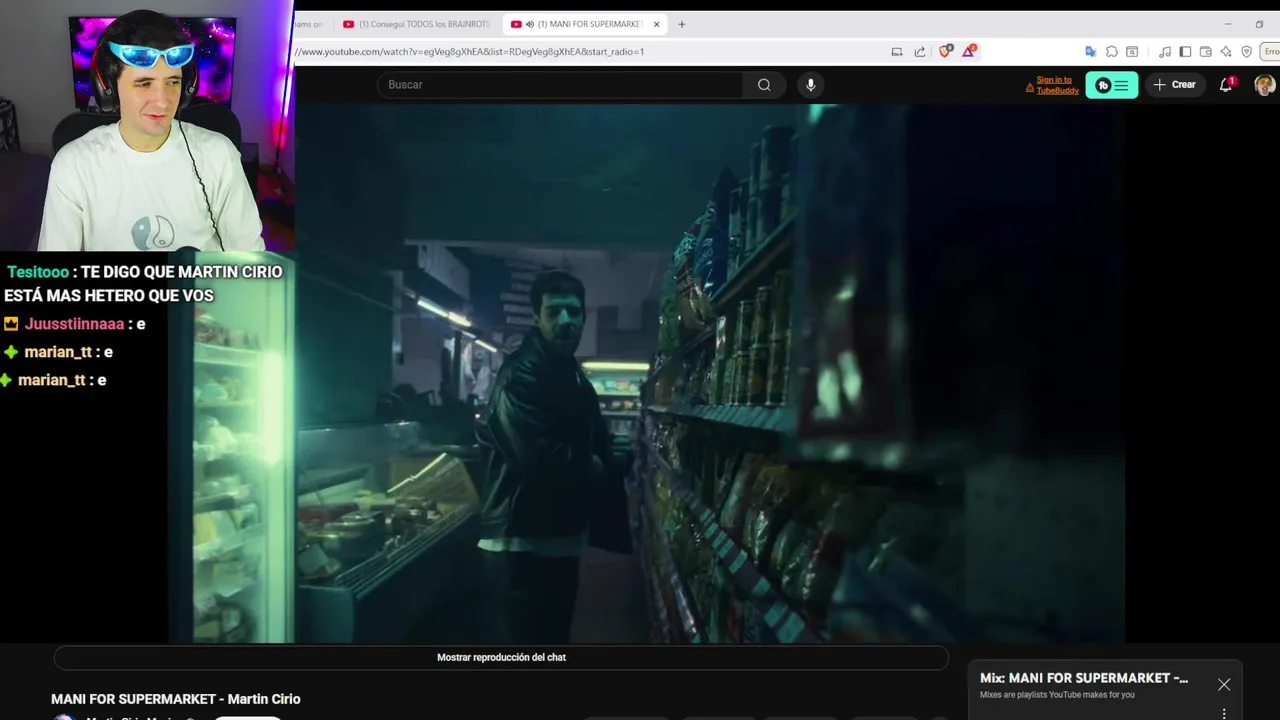This screenshot has width=1280, height=720.
Task: Close the Mix playlist panel
Action: (x=1224, y=685)
